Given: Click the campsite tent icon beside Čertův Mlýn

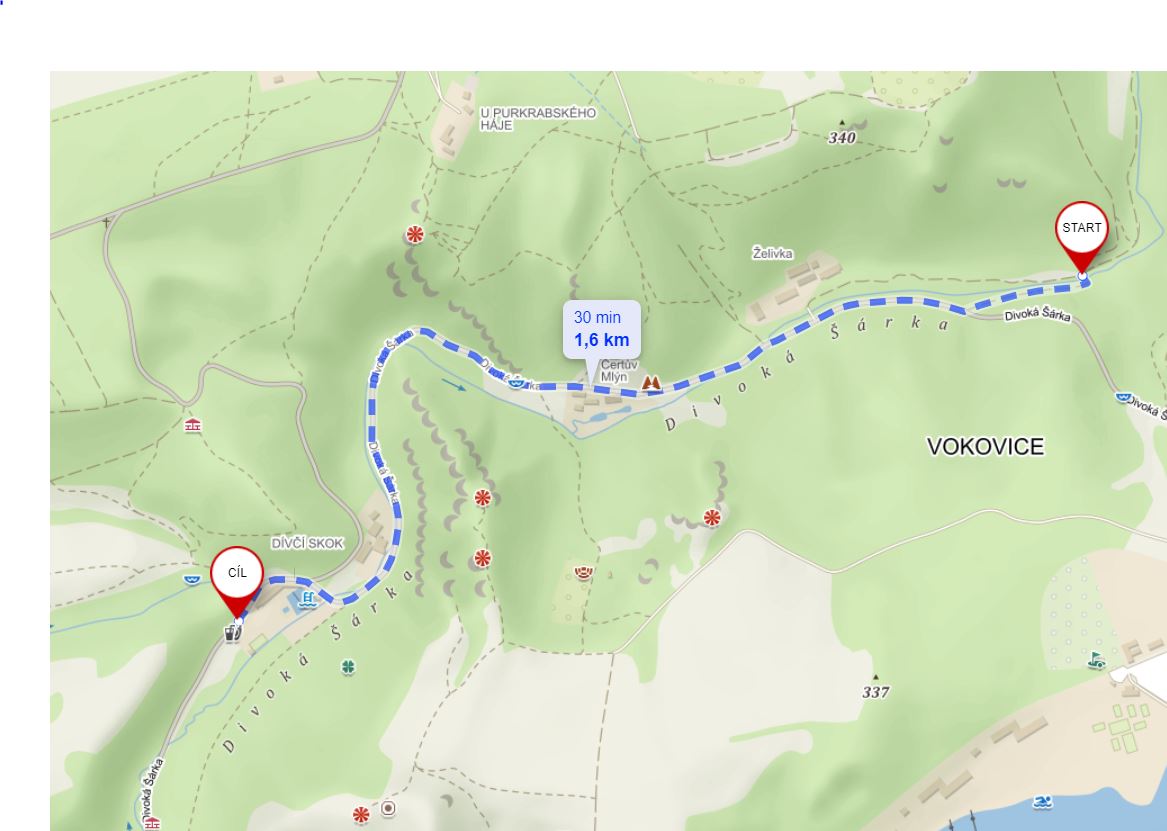Looking at the screenshot, I should [x=651, y=382].
